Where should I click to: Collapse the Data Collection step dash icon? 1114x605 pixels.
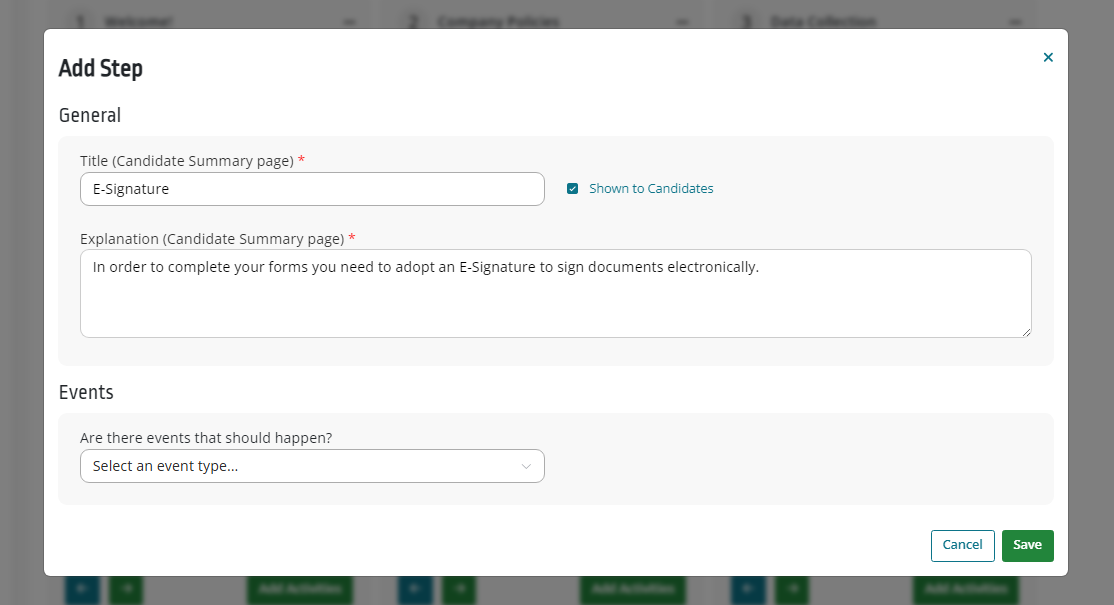click(1016, 22)
